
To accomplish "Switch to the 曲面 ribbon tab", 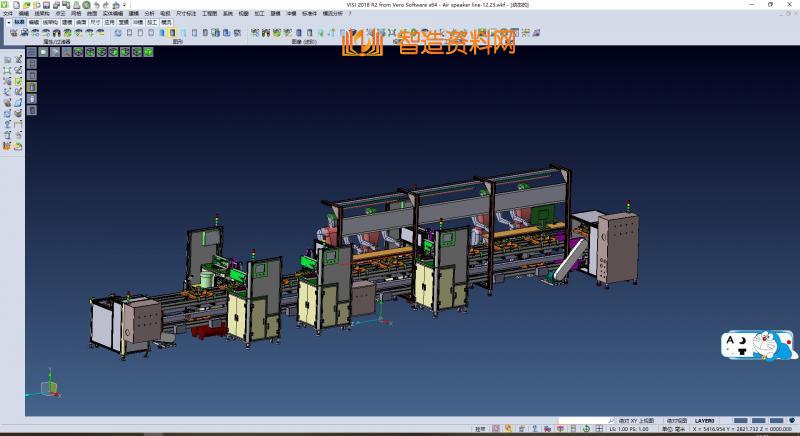I will pos(81,21).
